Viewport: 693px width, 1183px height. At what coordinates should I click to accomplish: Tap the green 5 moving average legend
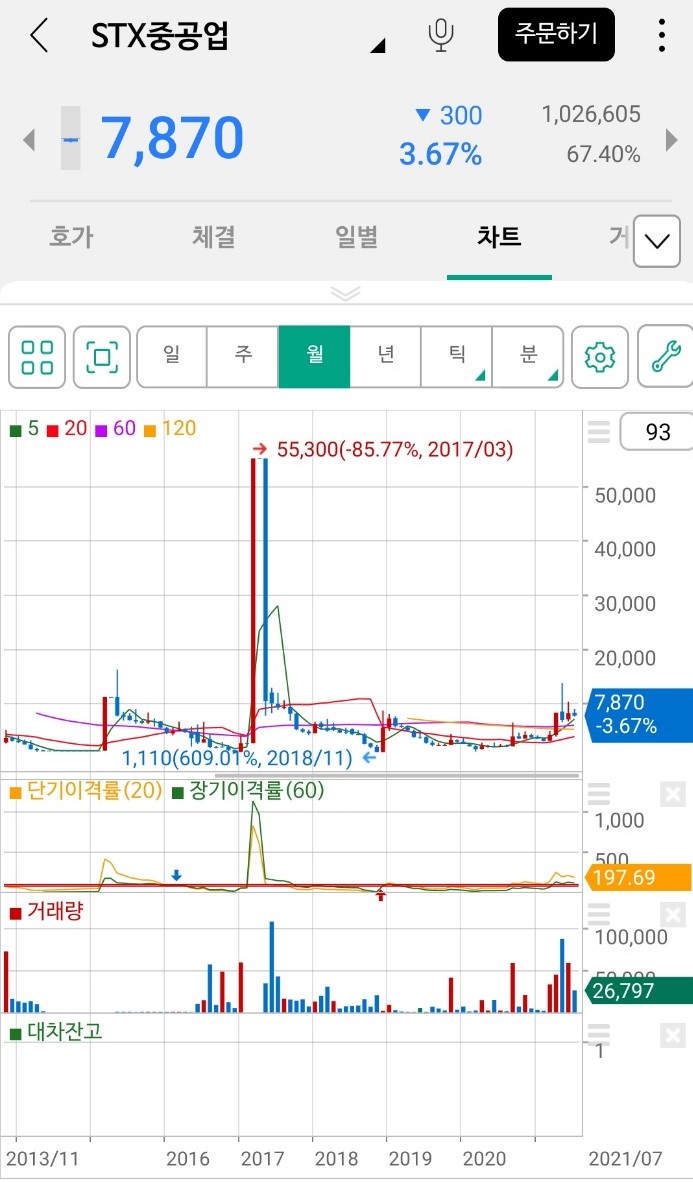pos(24,429)
